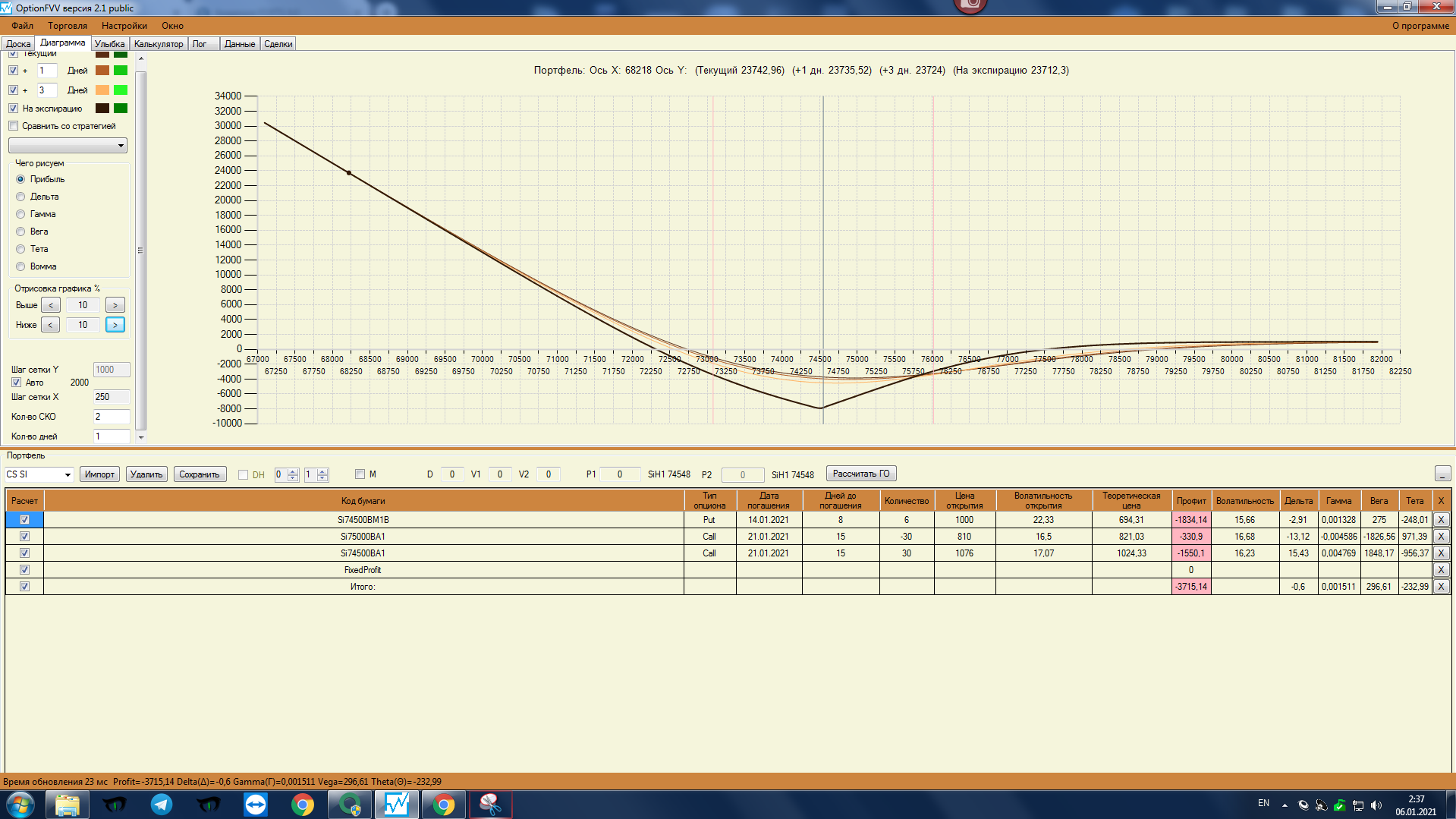Enable Сравнить со стратегией checkbox
The width and height of the screenshot is (1456, 819).
(14, 126)
